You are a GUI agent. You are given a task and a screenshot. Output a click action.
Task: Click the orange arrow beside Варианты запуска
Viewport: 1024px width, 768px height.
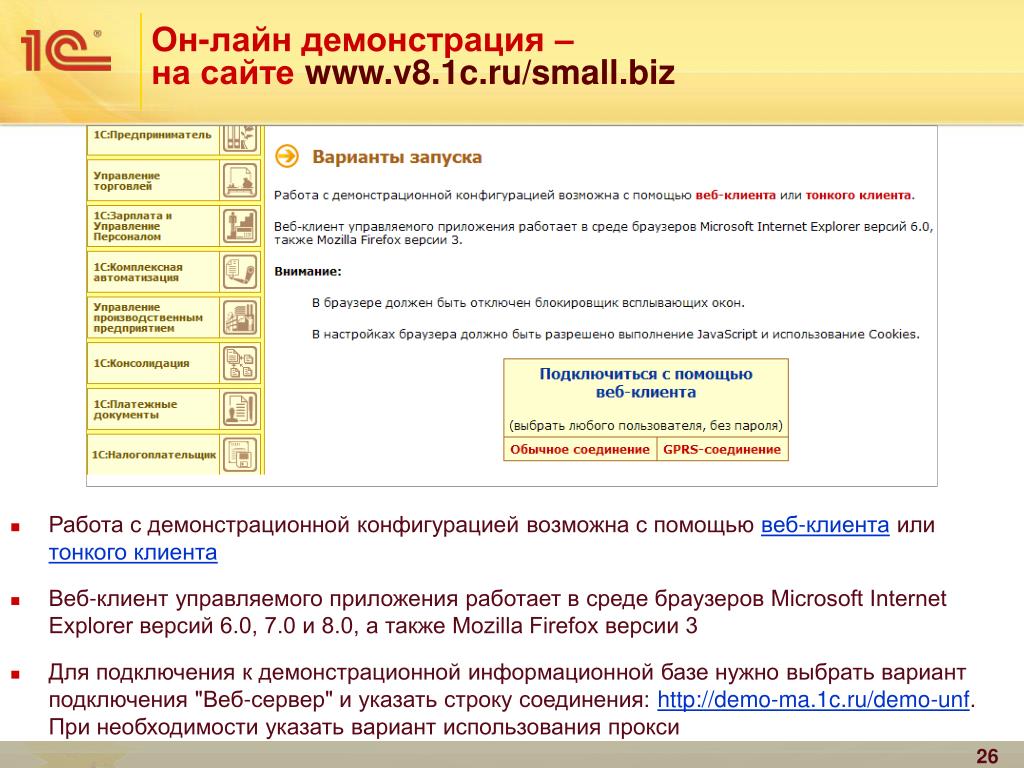[x=287, y=157]
